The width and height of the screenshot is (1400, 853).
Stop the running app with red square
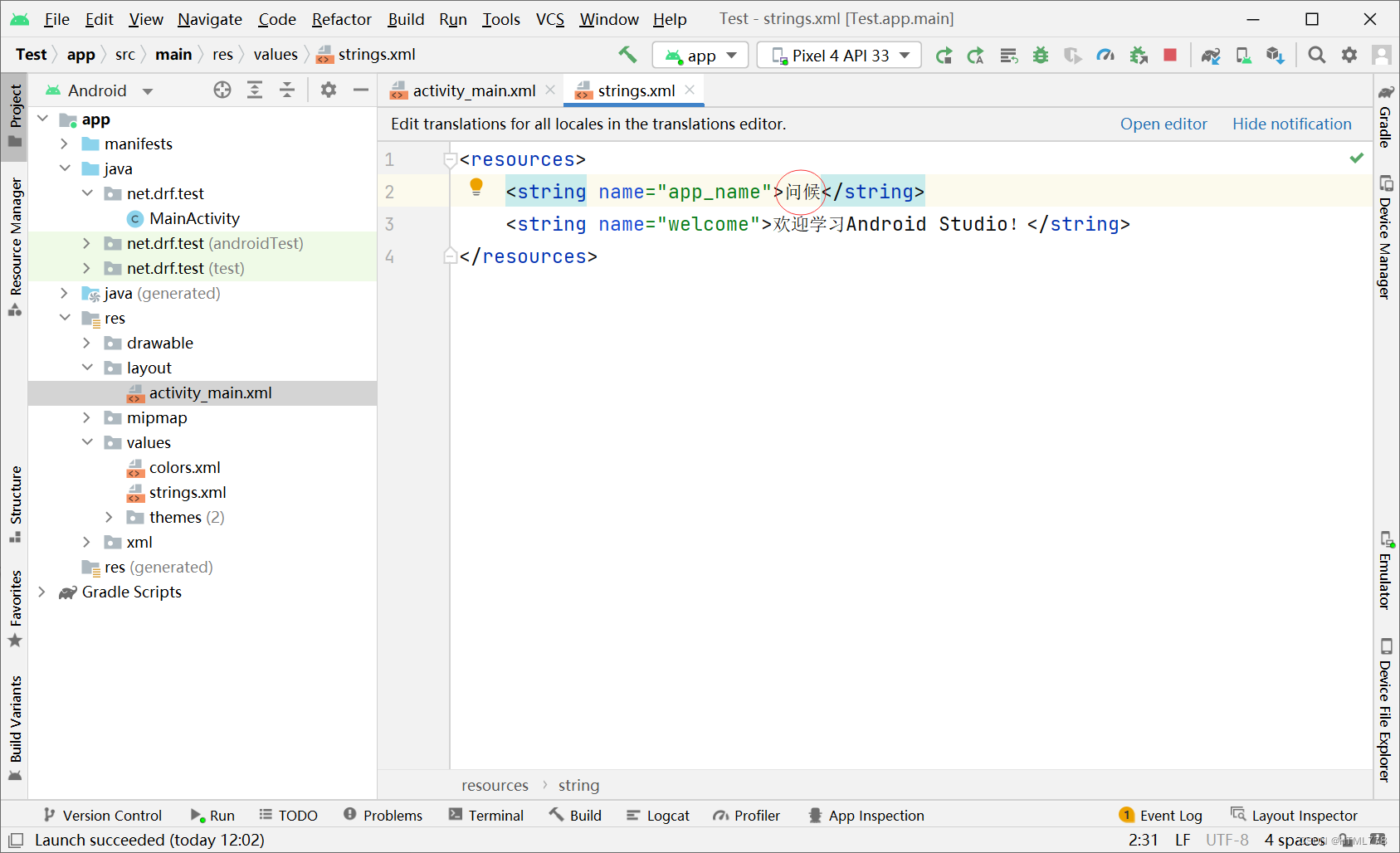[1170, 55]
